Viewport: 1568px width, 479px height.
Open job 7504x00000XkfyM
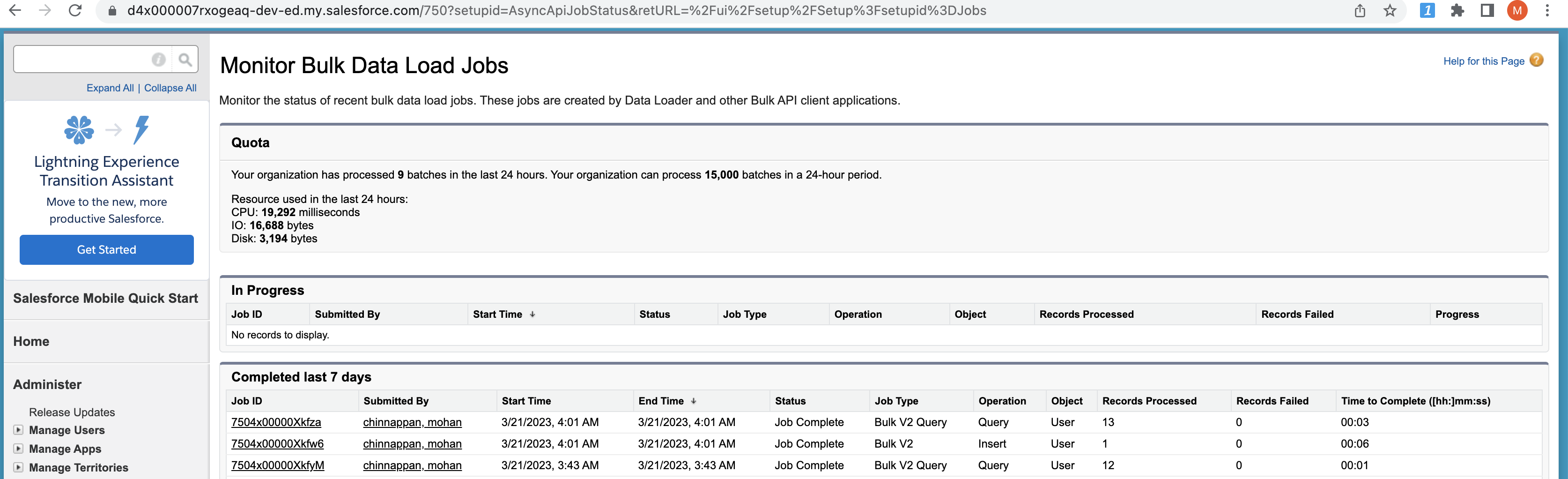[x=278, y=465]
